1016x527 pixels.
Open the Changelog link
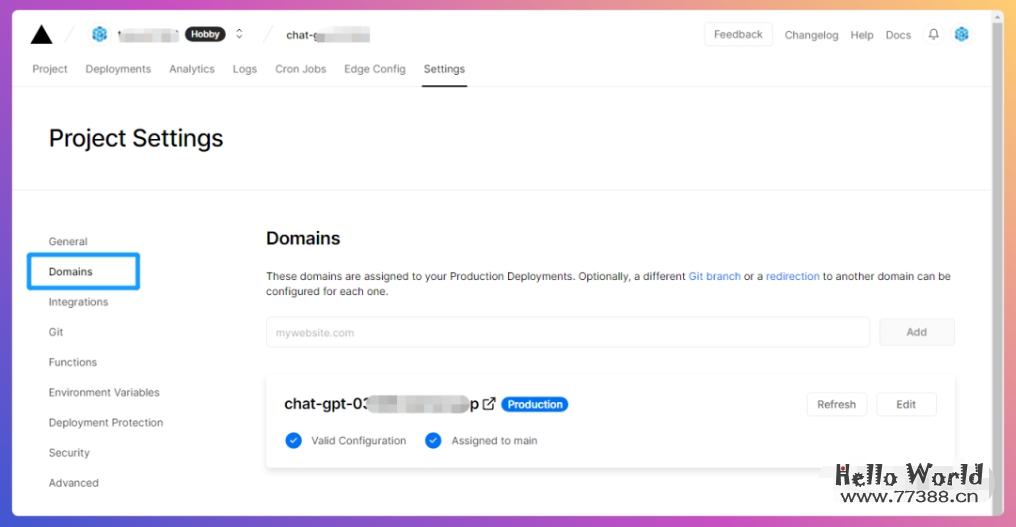tap(811, 35)
